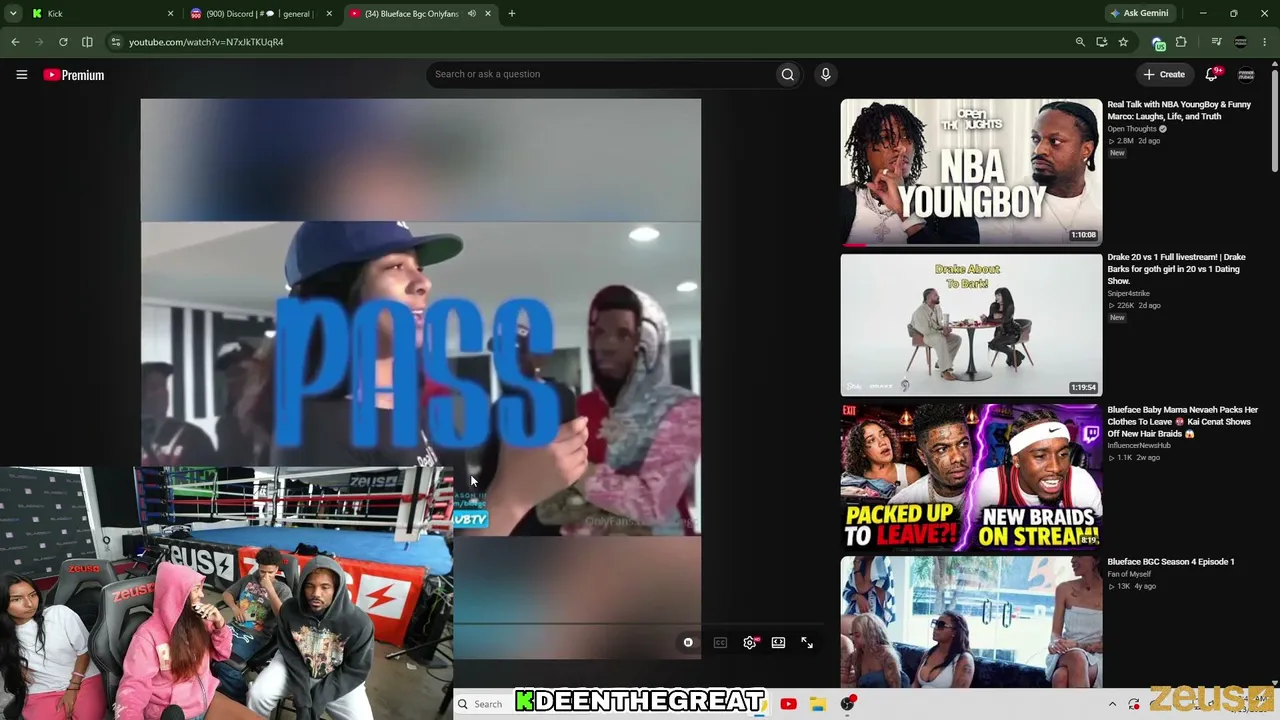The height and width of the screenshot is (720, 1280).
Task: Open split view icon beside reload
Action: (x=87, y=42)
